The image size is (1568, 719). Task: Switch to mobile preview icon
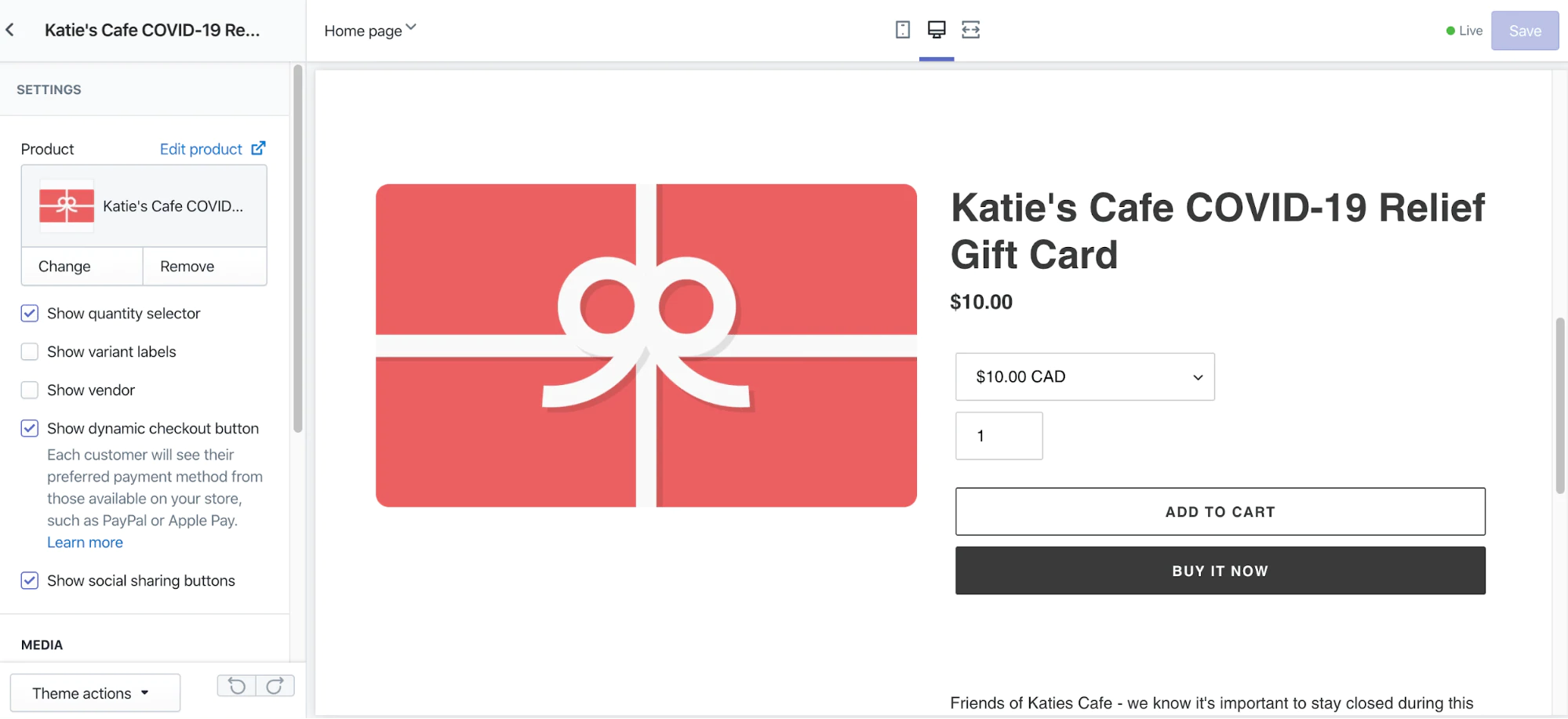903,30
